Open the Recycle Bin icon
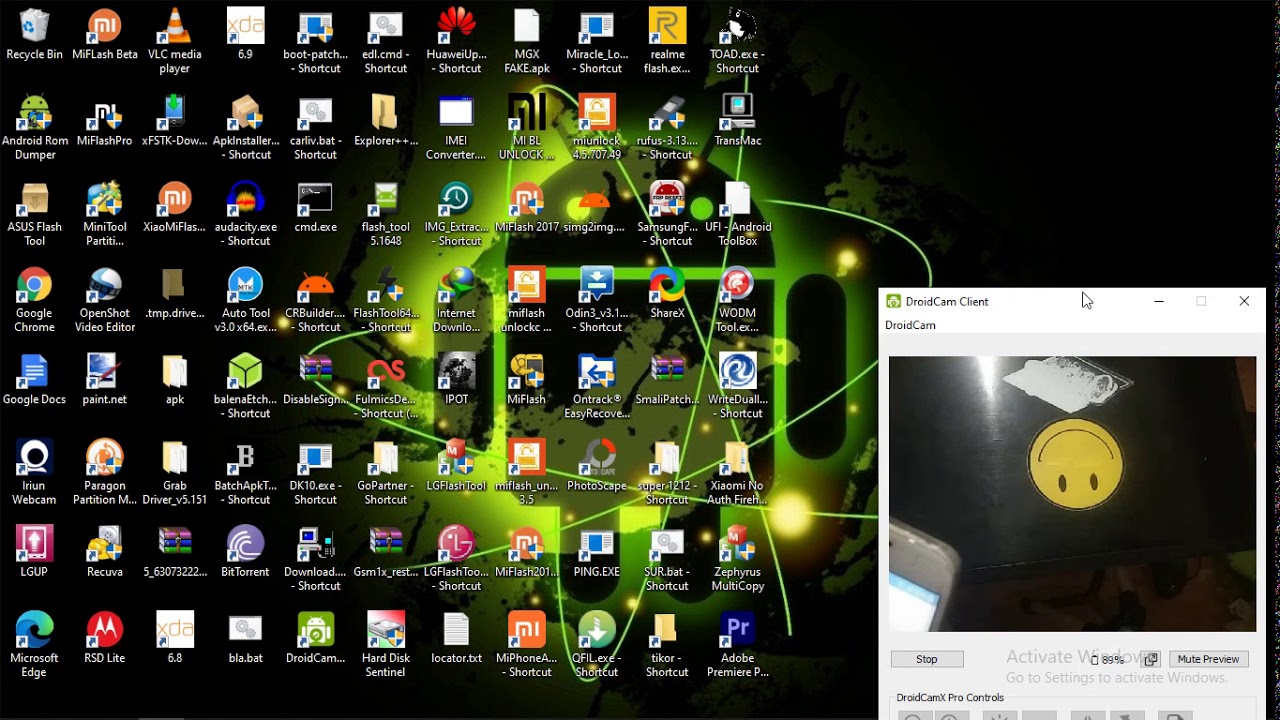This screenshot has width=1280, height=720. (34, 34)
